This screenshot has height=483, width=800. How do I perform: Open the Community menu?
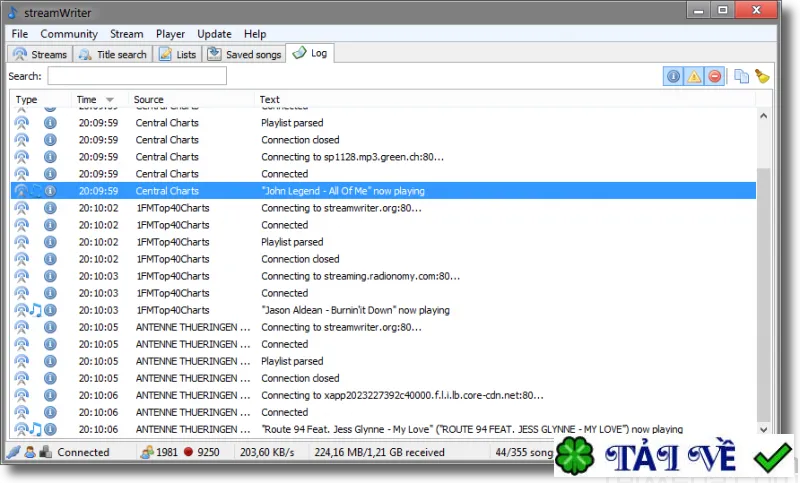[x=69, y=34]
